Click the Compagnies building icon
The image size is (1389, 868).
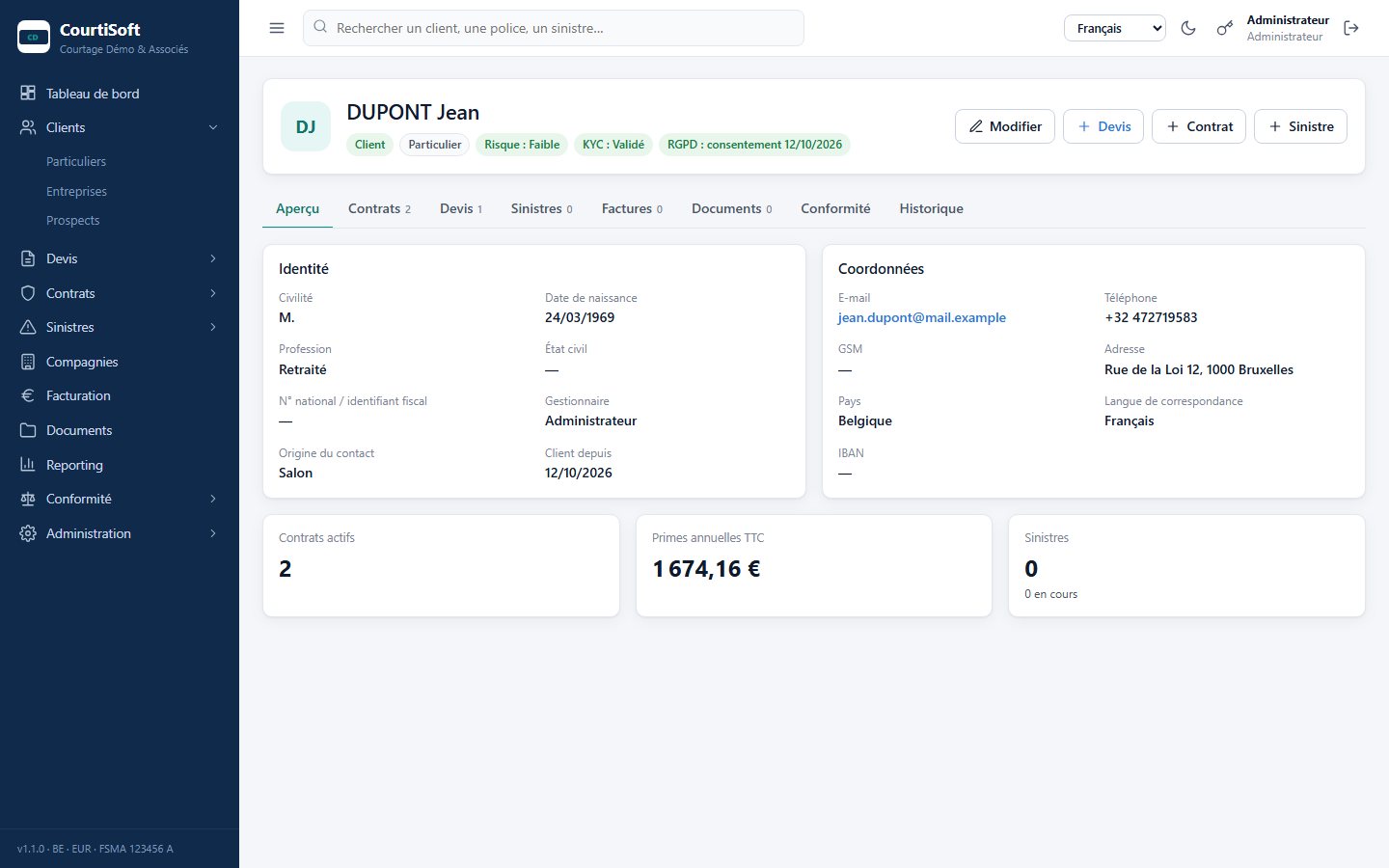click(28, 362)
